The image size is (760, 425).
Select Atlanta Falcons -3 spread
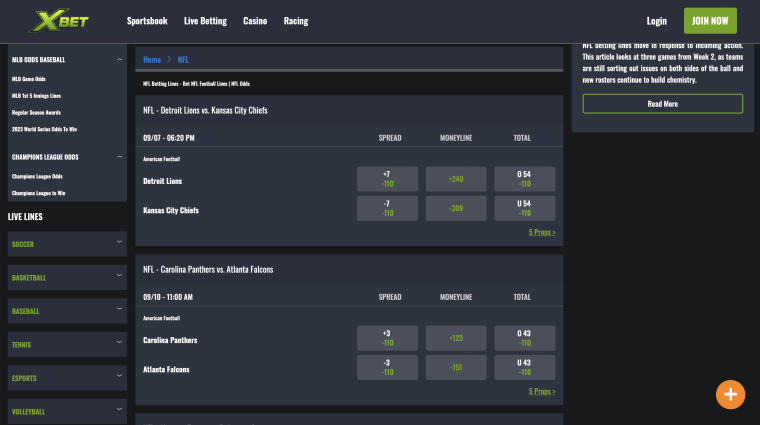pos(387,367)
